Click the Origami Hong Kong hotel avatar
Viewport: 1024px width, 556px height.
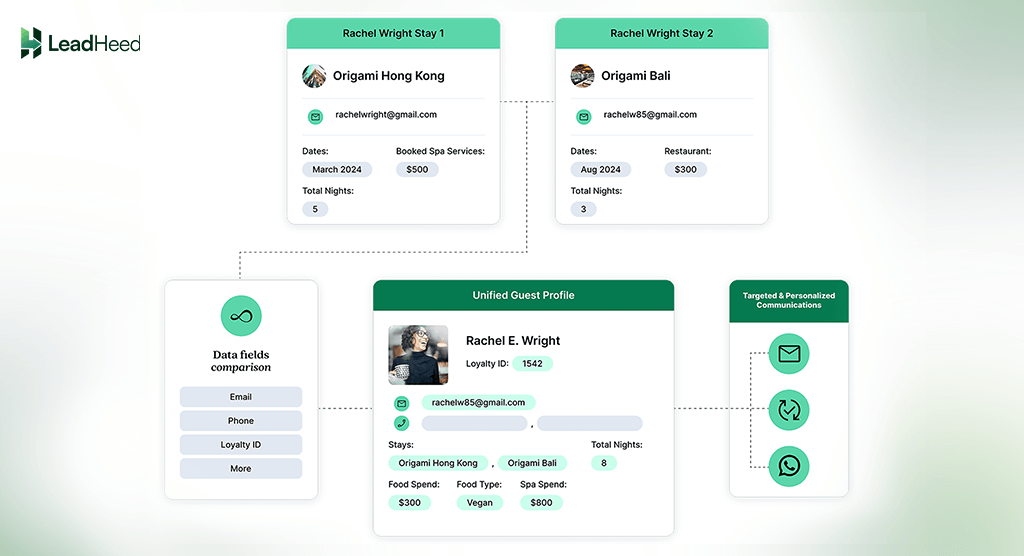click(314, 76)
